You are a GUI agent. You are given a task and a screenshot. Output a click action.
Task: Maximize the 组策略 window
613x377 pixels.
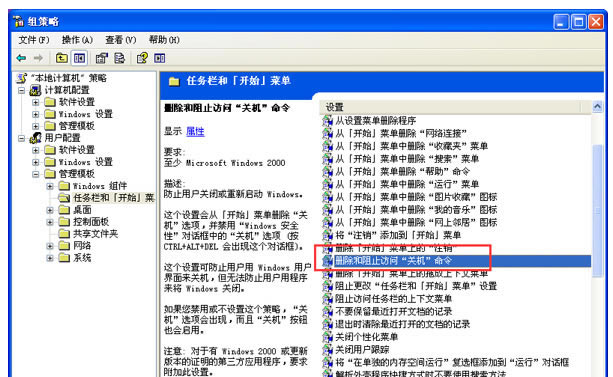point(579,22)
